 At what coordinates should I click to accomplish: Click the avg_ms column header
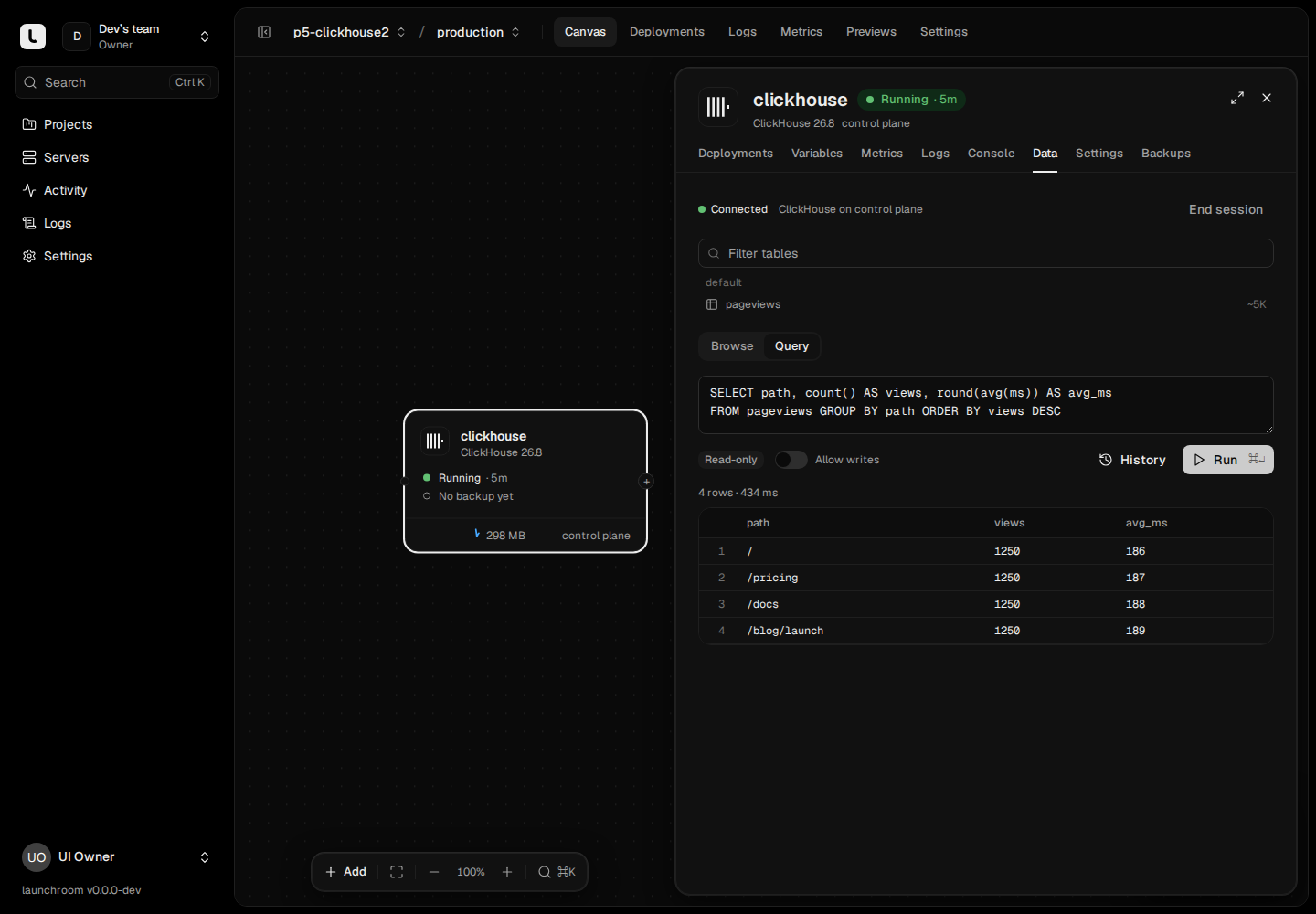click(1146, 523)
